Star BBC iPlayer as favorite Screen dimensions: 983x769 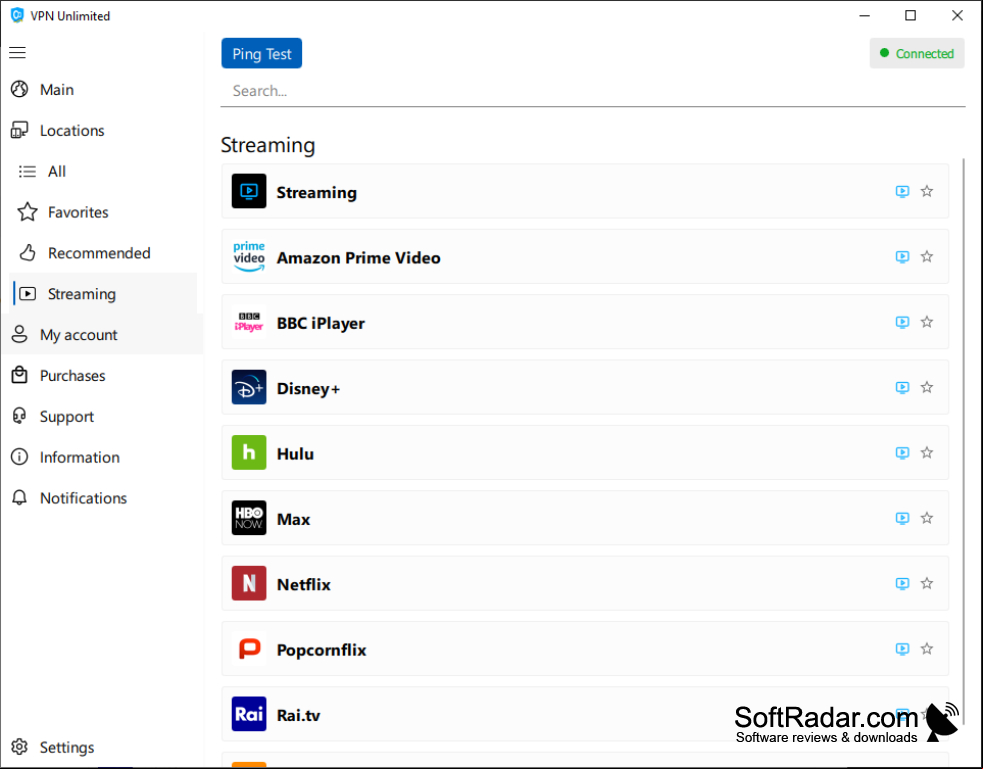point(927,322)
